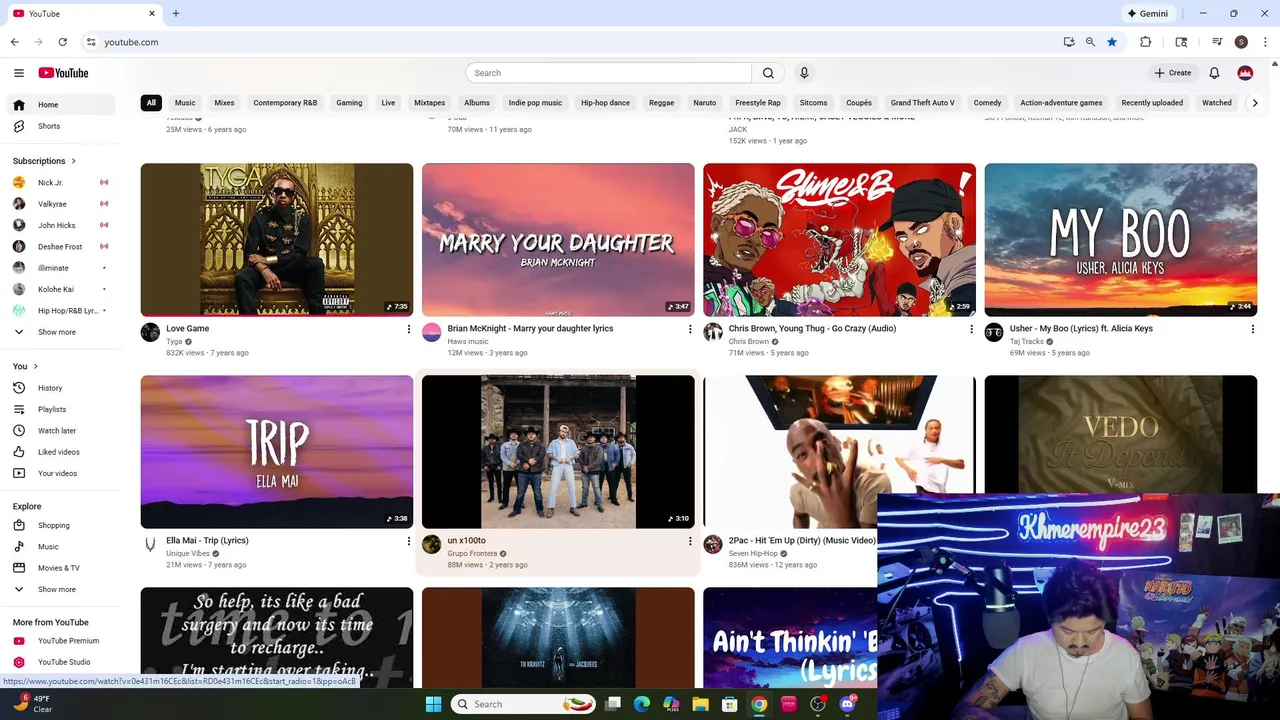Open the Gemini button in Chrome
The height and width of the screenshot is (720, 1280).
(x=1147, y=14)
